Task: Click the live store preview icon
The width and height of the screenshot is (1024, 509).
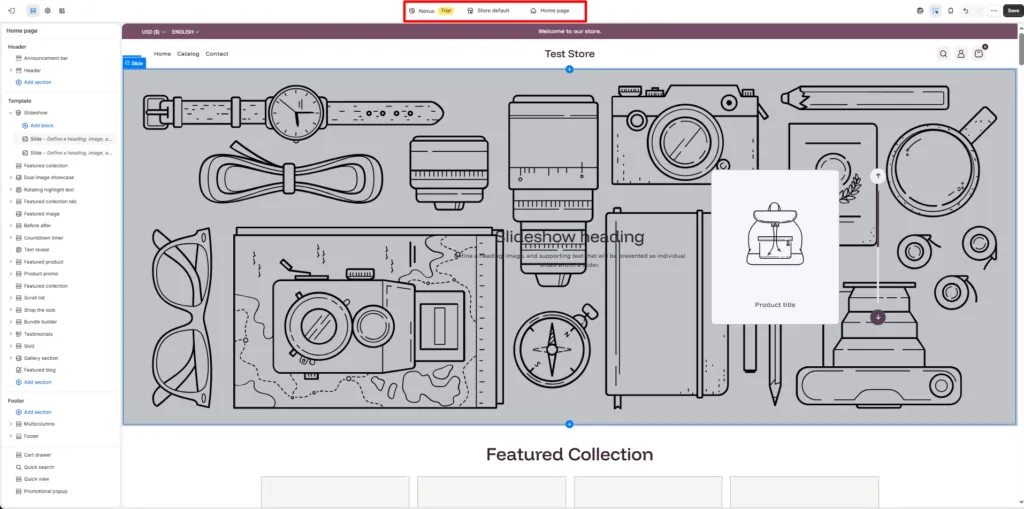Action: 920,10
